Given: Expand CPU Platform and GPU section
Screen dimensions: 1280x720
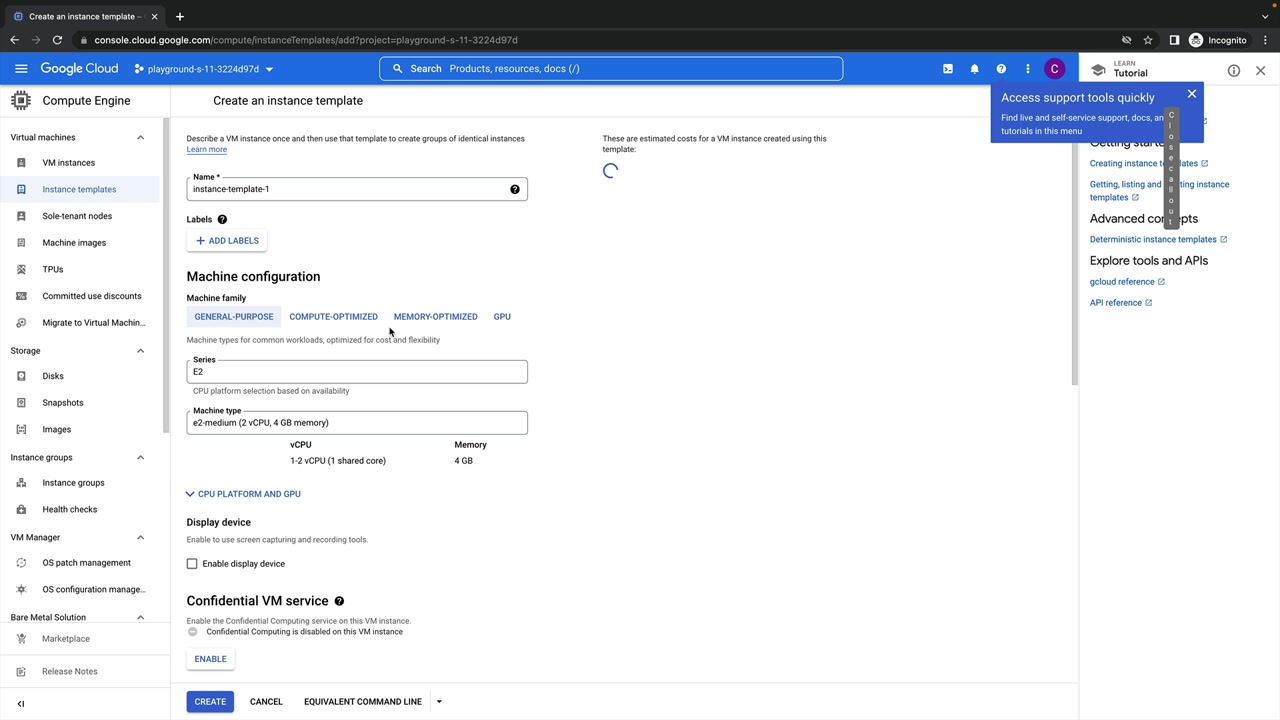Looking at the screenshot, I should point(243,494).
